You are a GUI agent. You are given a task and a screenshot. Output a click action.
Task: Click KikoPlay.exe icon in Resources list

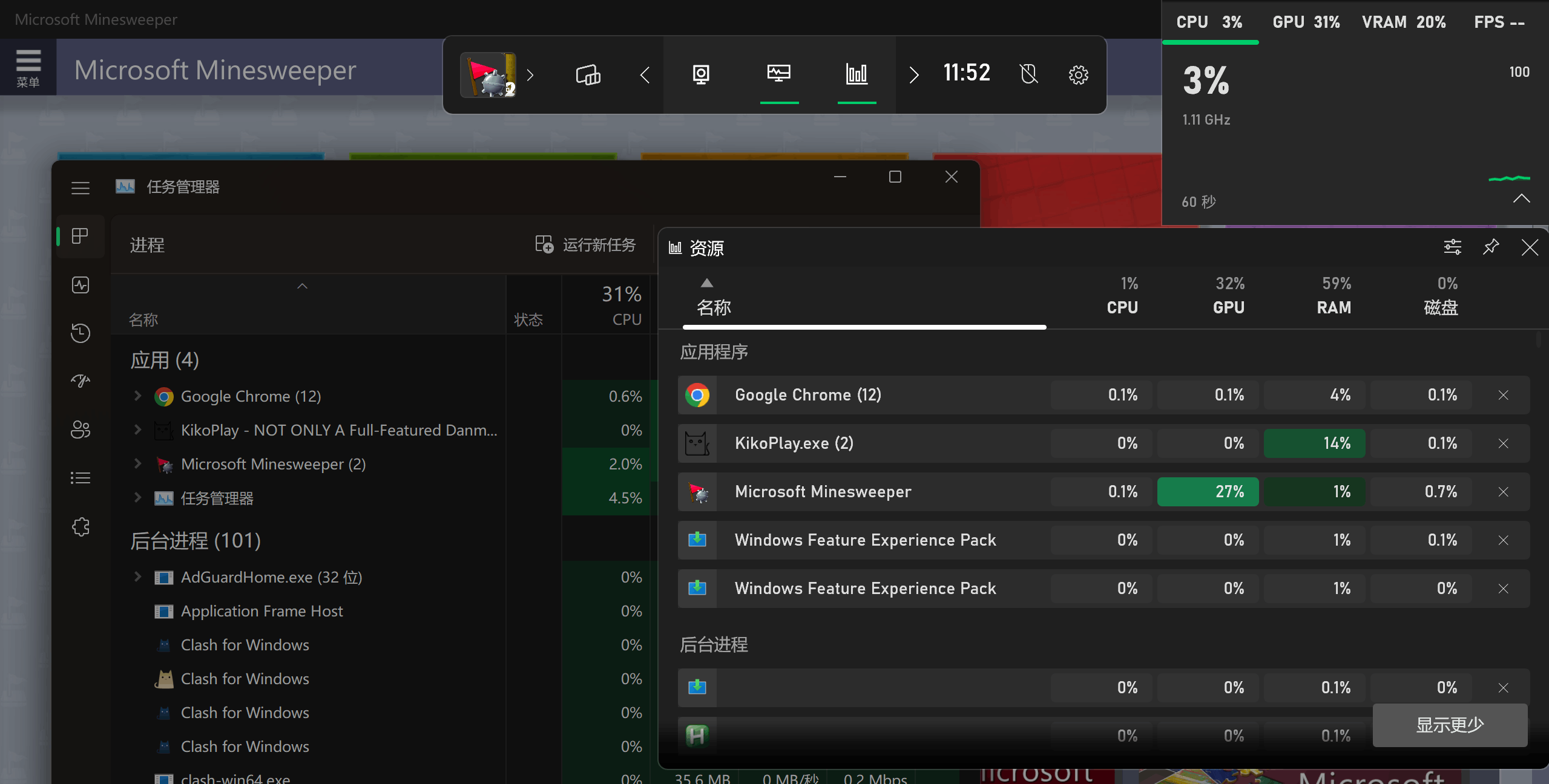[697, 443]
